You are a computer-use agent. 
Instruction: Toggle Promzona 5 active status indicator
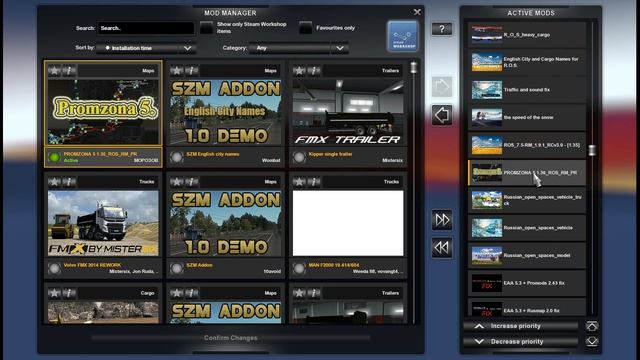click(x=54, y=157)
